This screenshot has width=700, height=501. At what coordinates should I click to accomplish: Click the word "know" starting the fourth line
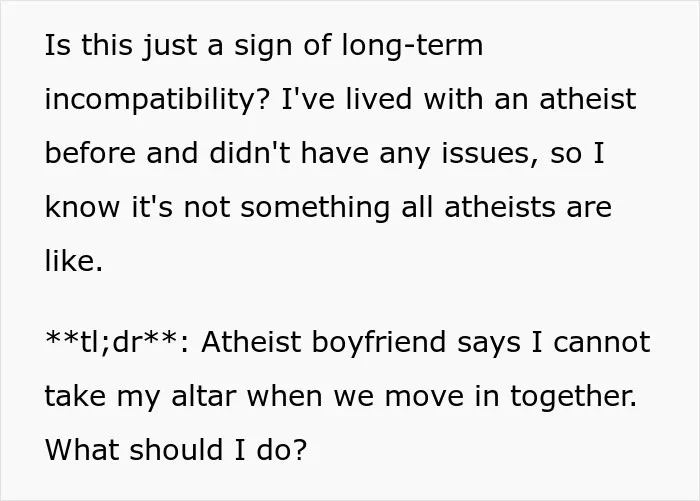click(83, 207)
